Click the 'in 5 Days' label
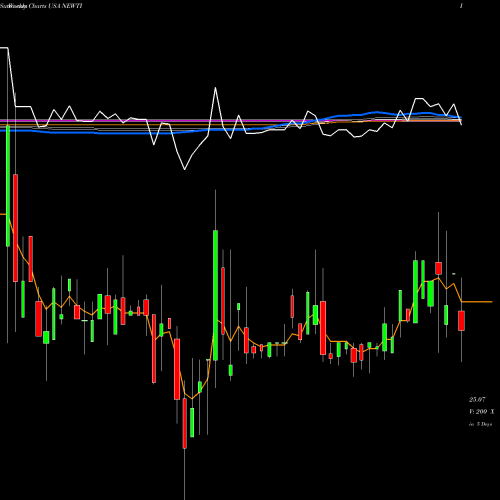 (x=480, y=424)
